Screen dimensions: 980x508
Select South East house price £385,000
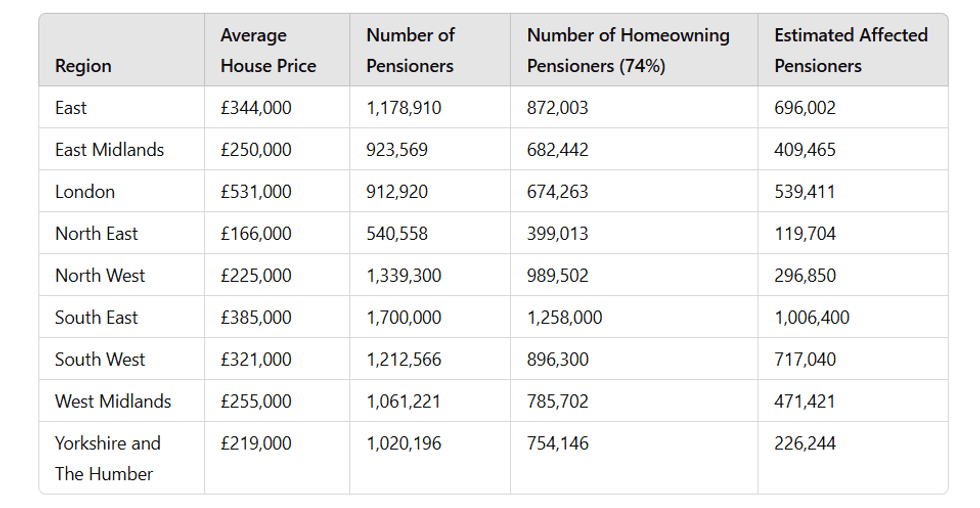[x=256, y=318]
